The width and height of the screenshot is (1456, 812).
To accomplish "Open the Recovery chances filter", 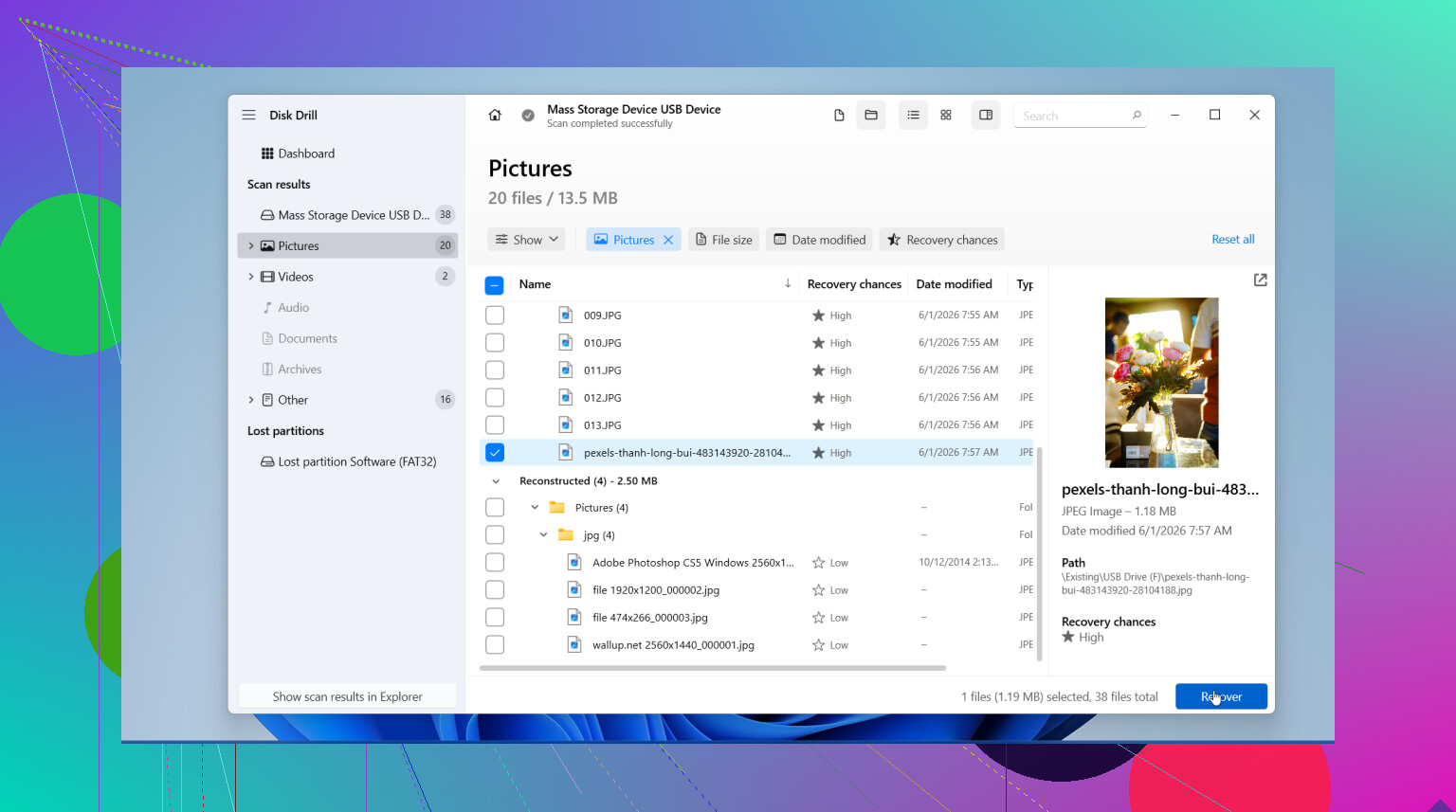I will point(942,240).
